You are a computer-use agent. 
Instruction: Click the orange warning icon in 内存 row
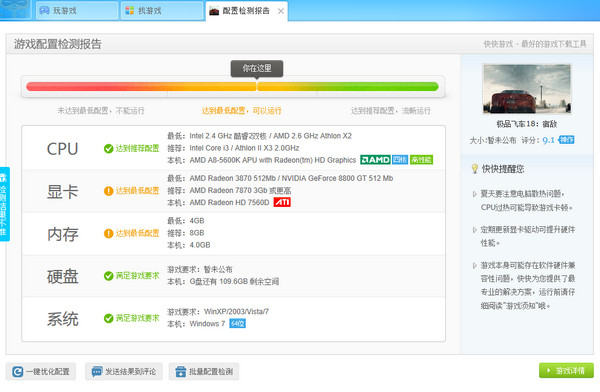pos(108,233)
